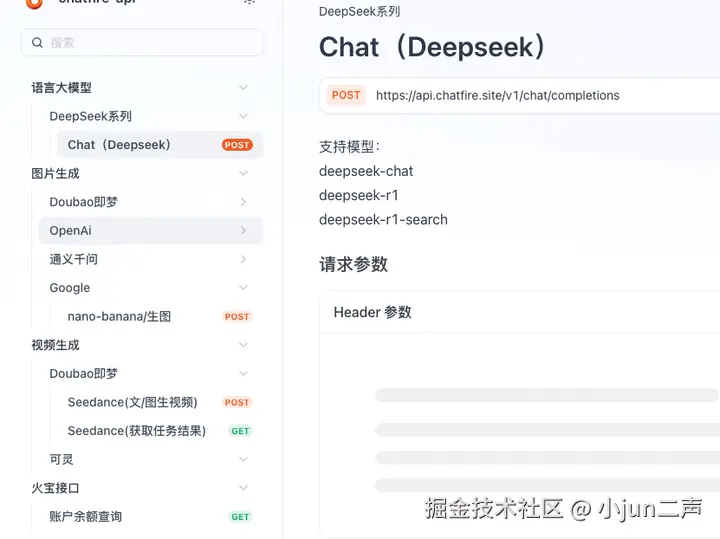This screenshot has width=720, height=539.
Task: Expand the OpenAi group arrow
Action: point(243,230)
